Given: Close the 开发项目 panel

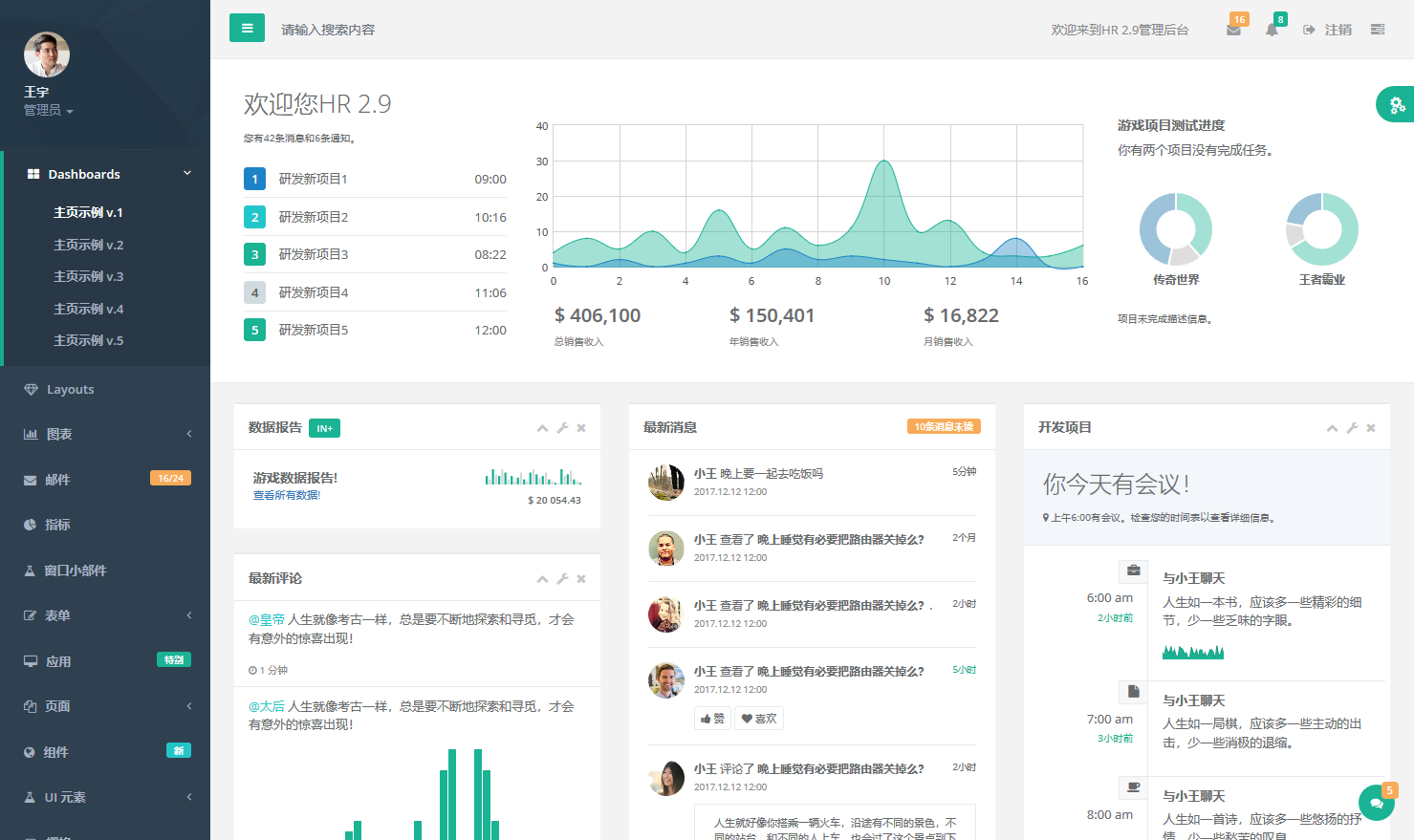Looking at the screenshot, I should tap(1371, 428).
